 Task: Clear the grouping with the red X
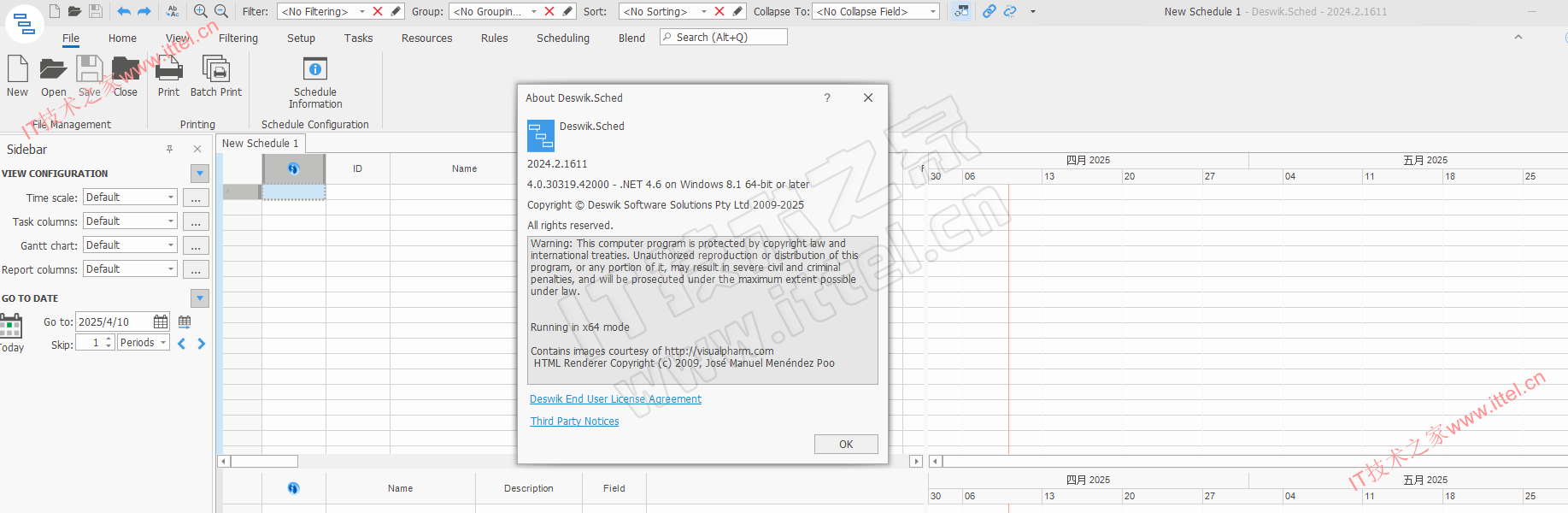[x=549, y=11]
